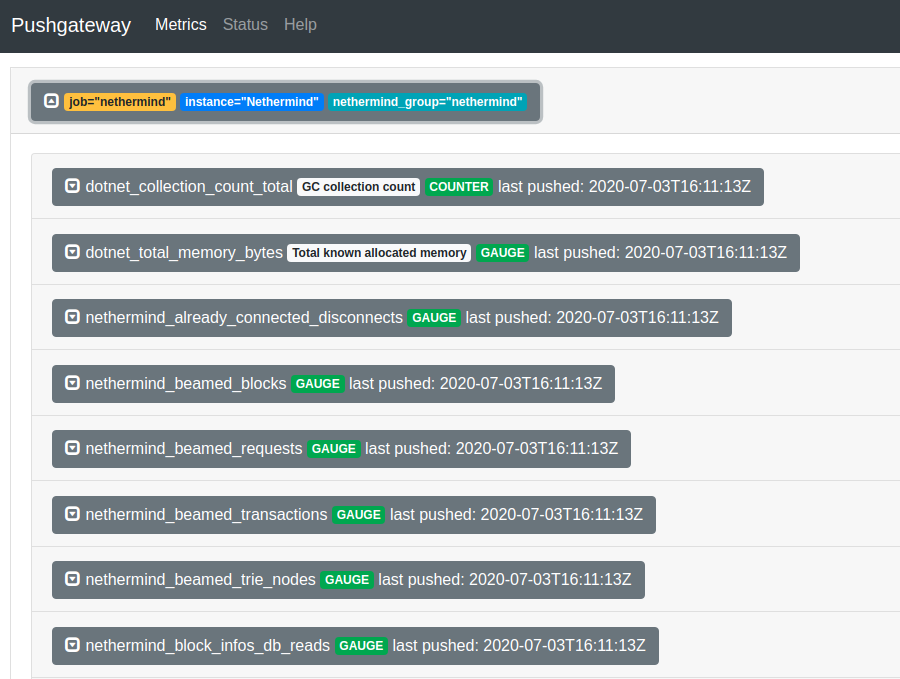Expand nethermind_beamed_blocks caret icon
The image size is (900, 679).
72,383
